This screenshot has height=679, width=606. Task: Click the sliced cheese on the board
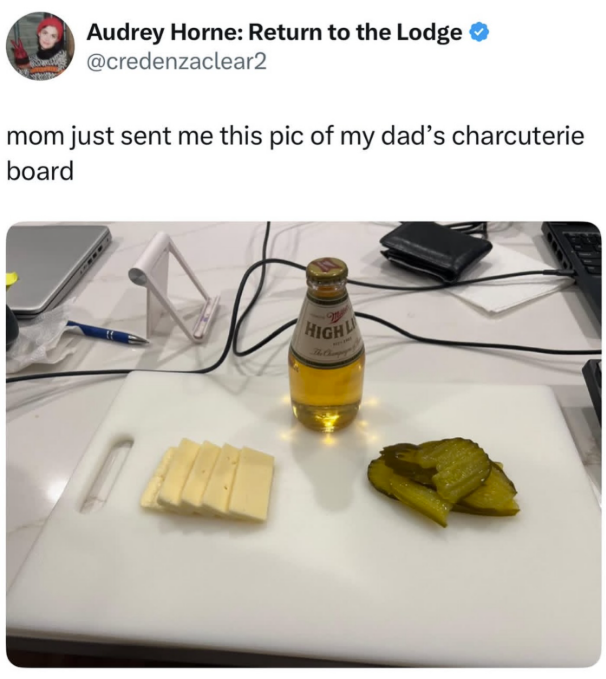tap(209, 479)
